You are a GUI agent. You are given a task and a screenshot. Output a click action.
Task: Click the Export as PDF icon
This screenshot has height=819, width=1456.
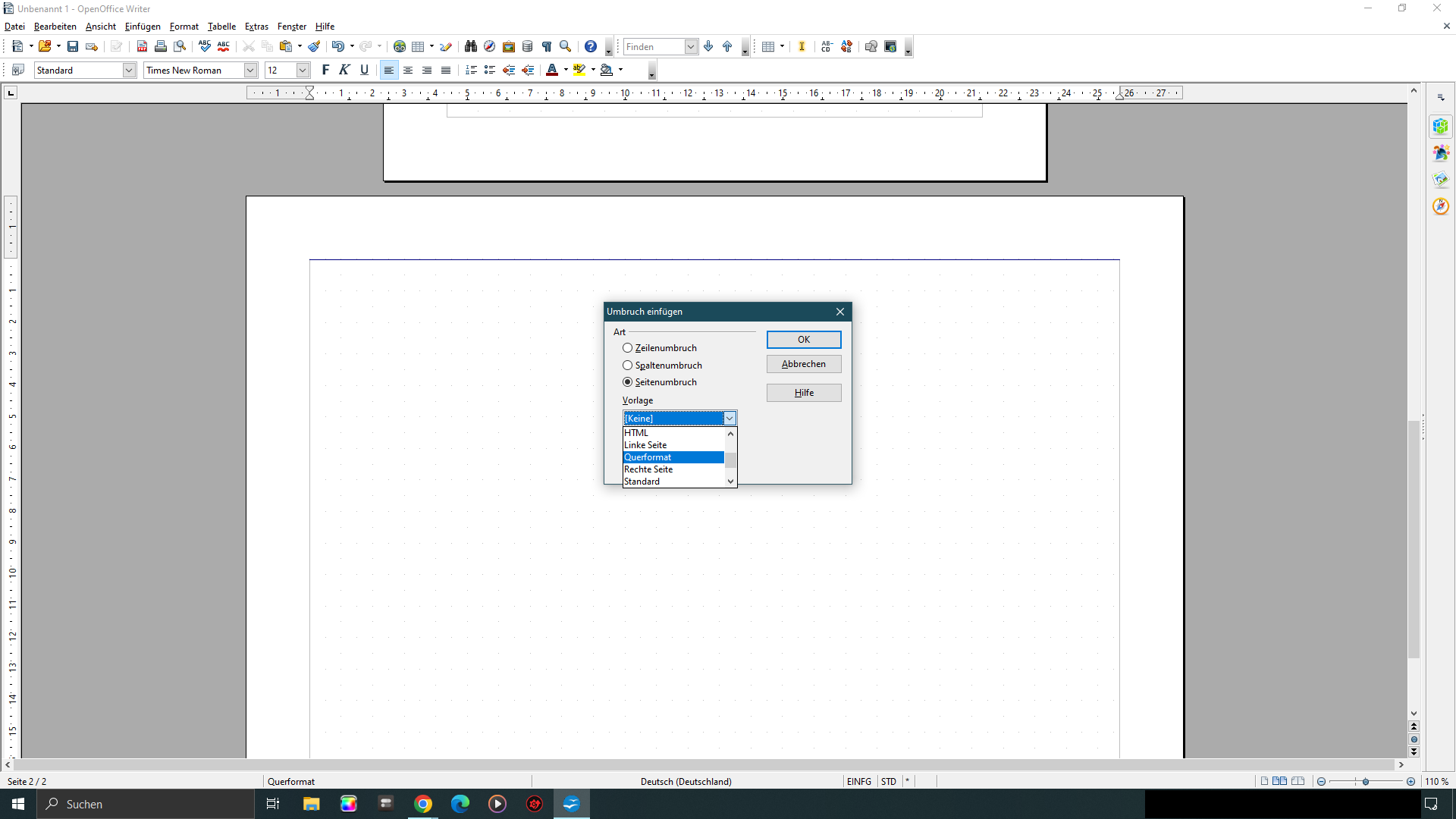(x=142, y=47)
